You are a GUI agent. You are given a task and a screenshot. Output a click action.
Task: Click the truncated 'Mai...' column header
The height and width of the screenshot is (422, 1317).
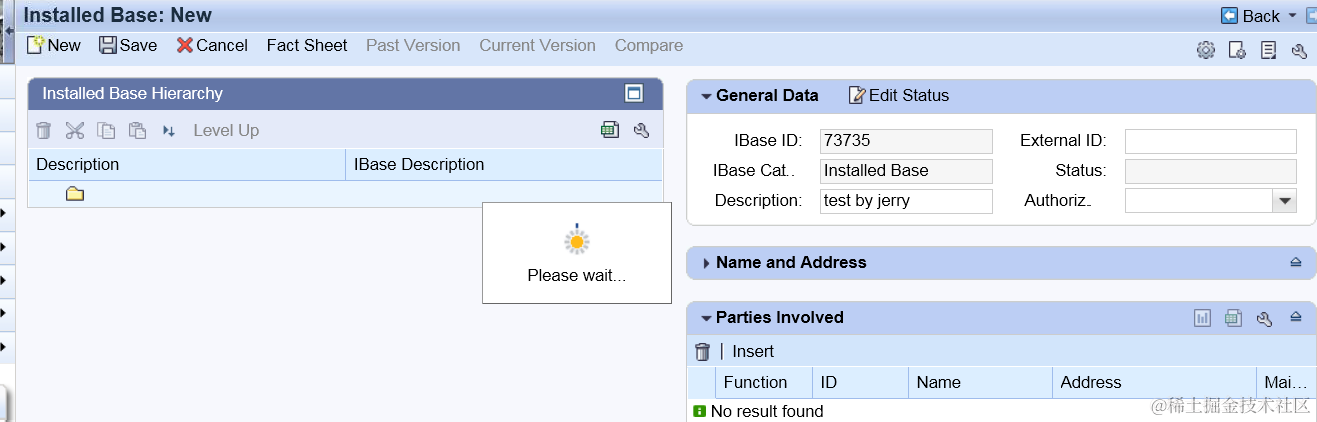pyautogui.click(x=1286, y=382)
